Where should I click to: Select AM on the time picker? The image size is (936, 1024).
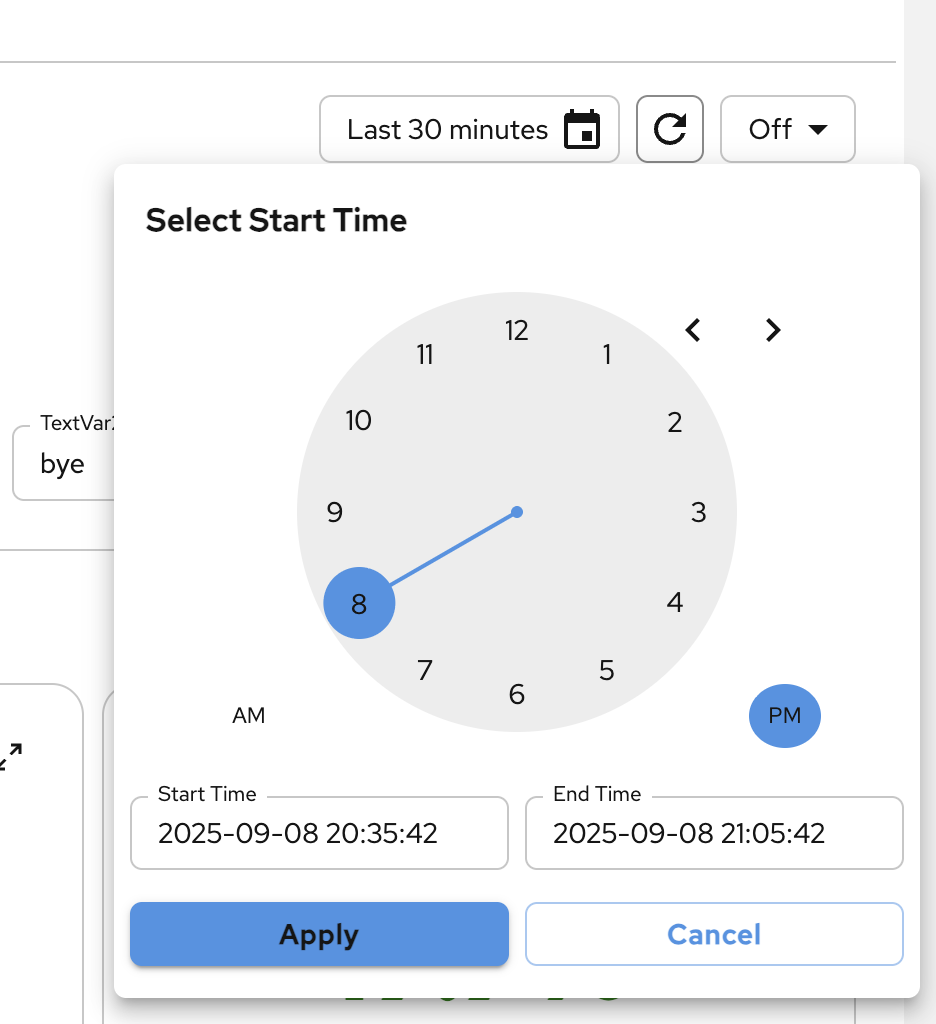[249, 715]
